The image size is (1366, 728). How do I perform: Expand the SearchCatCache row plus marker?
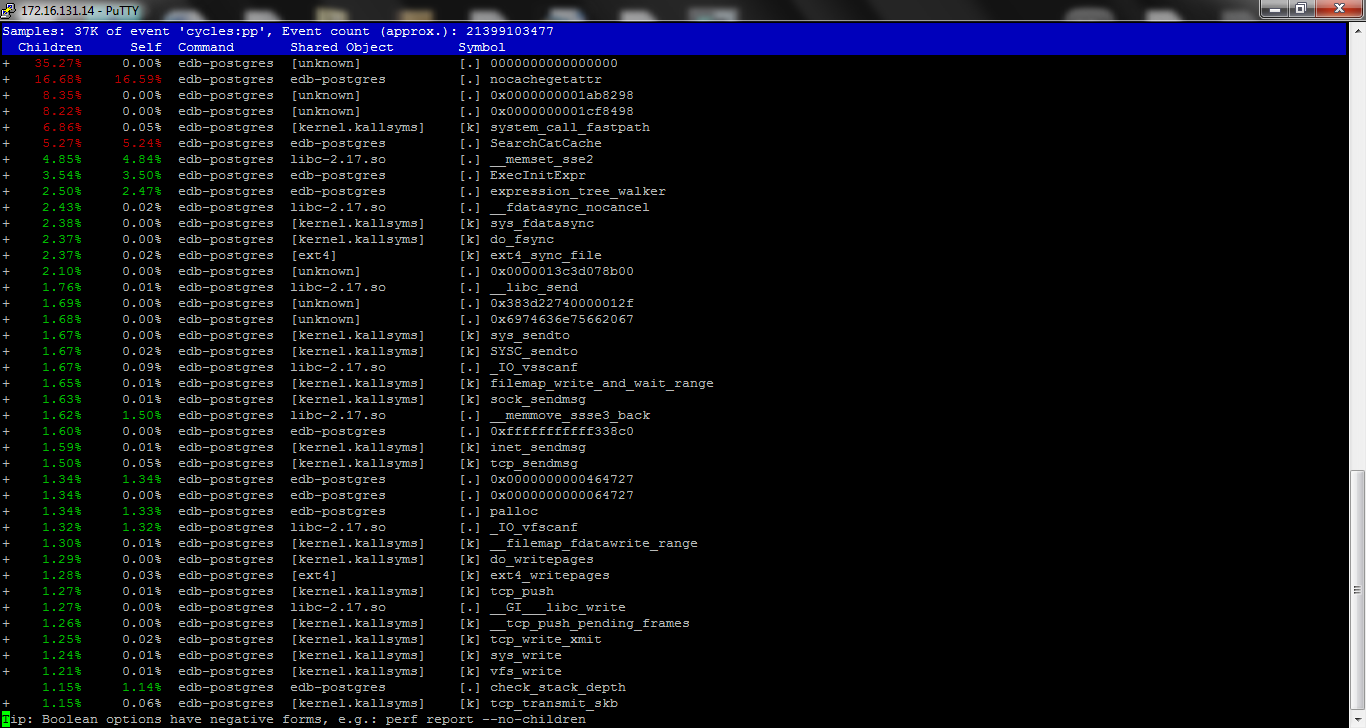point(6,143)
